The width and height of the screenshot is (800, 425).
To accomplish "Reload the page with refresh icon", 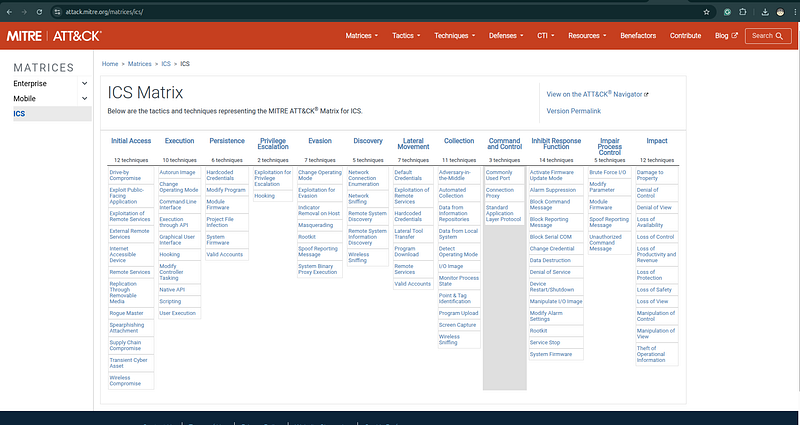I will point(39,12).
